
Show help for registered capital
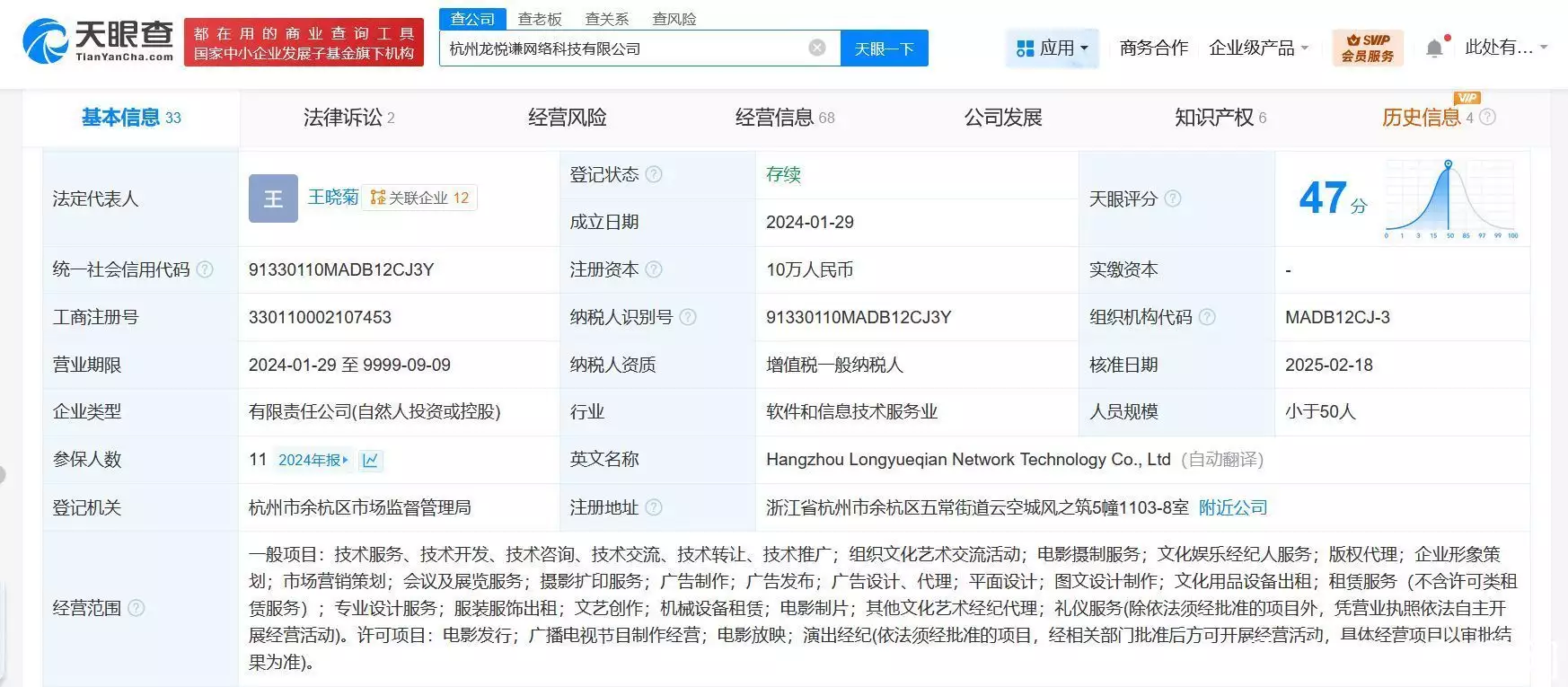(654, 269)
